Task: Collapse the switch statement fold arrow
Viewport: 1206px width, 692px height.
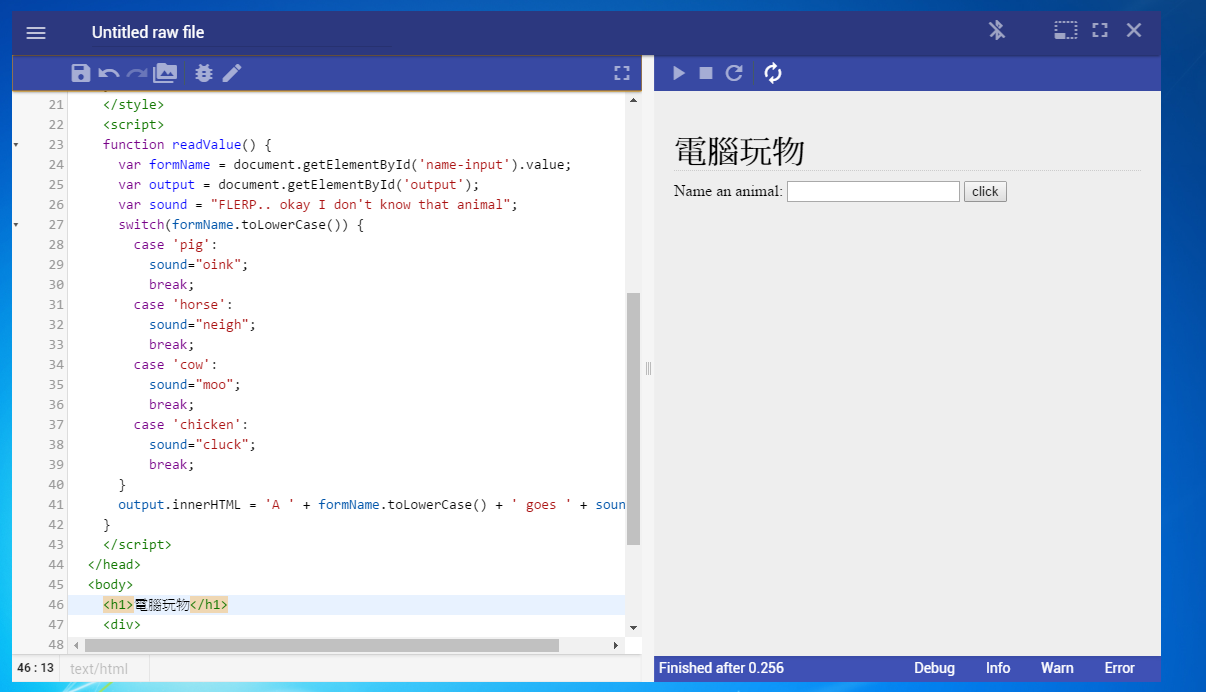Action: coord(14,224)
